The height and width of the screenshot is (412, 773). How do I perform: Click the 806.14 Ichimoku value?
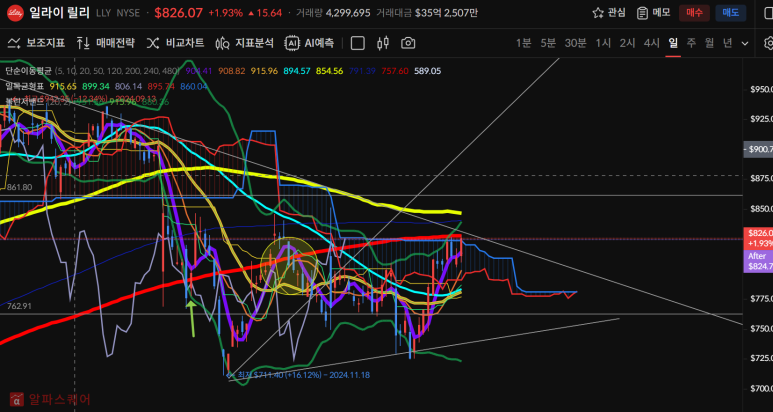[x=128, y=86]
